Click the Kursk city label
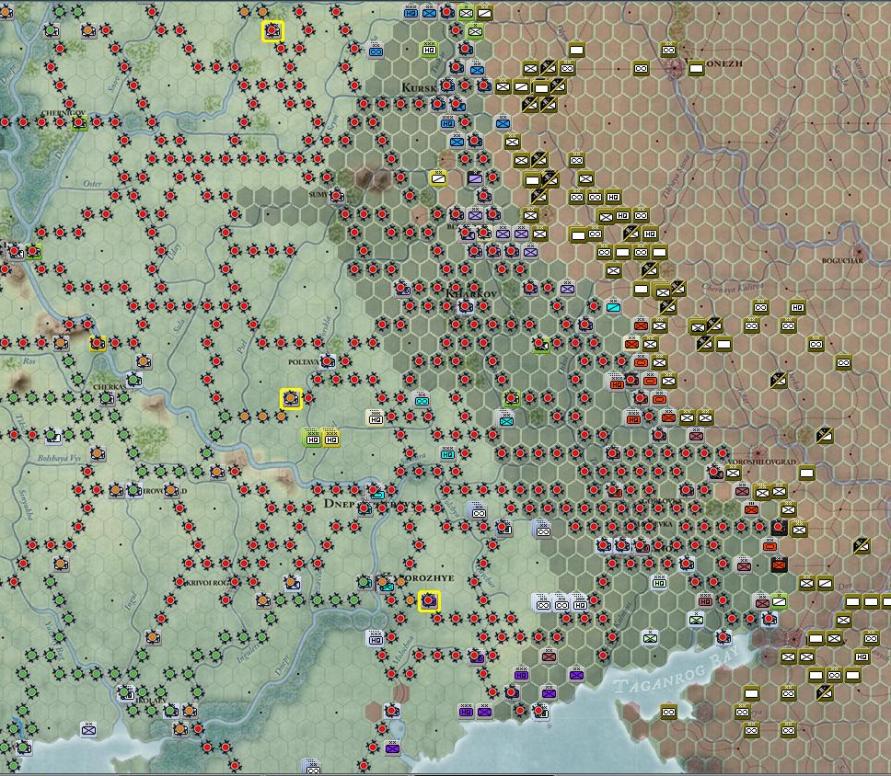Image resolution: width=891 pixels, height=776 pixels. [x=419, y=87]
